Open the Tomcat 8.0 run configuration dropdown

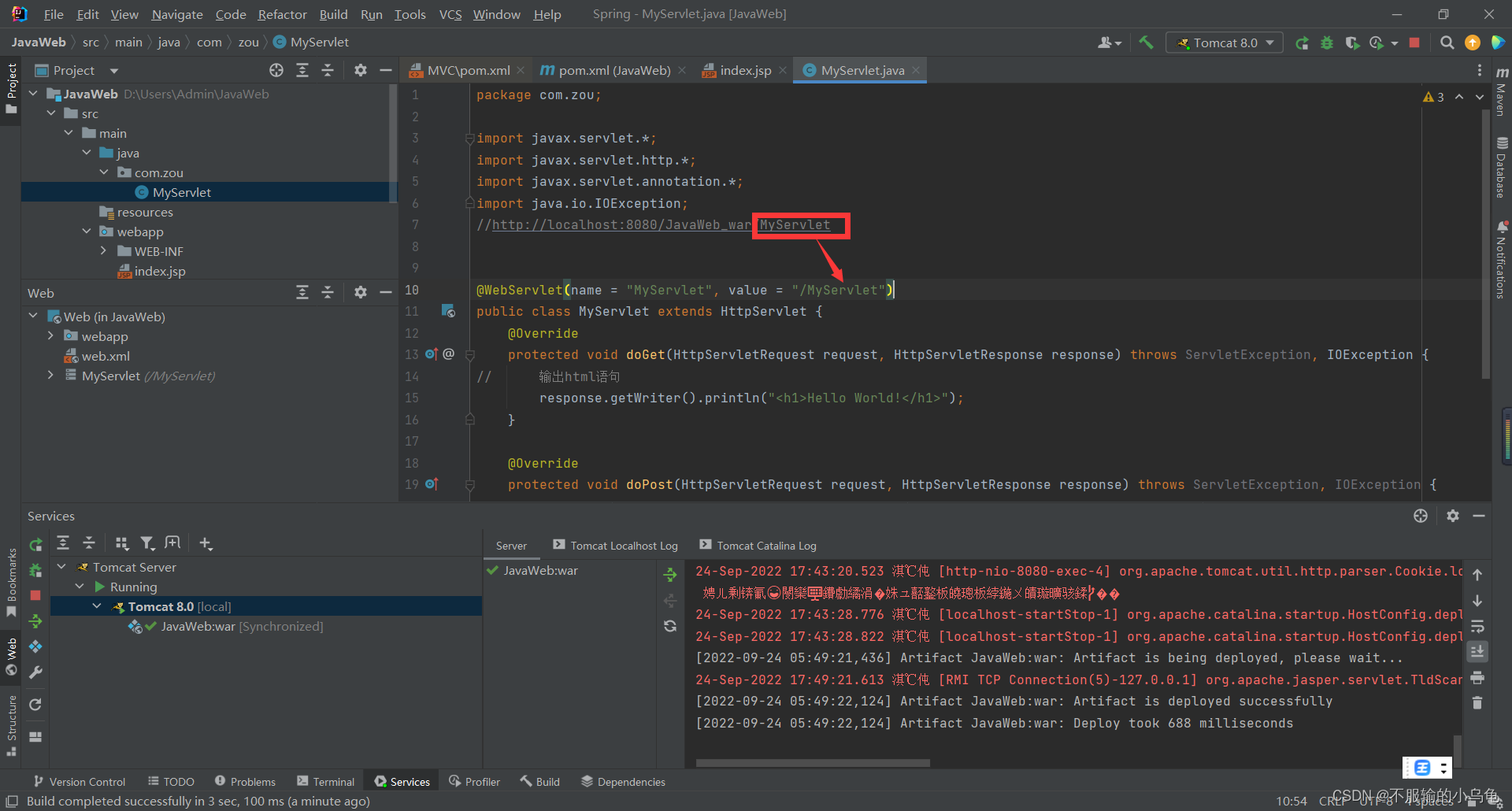1225,43
